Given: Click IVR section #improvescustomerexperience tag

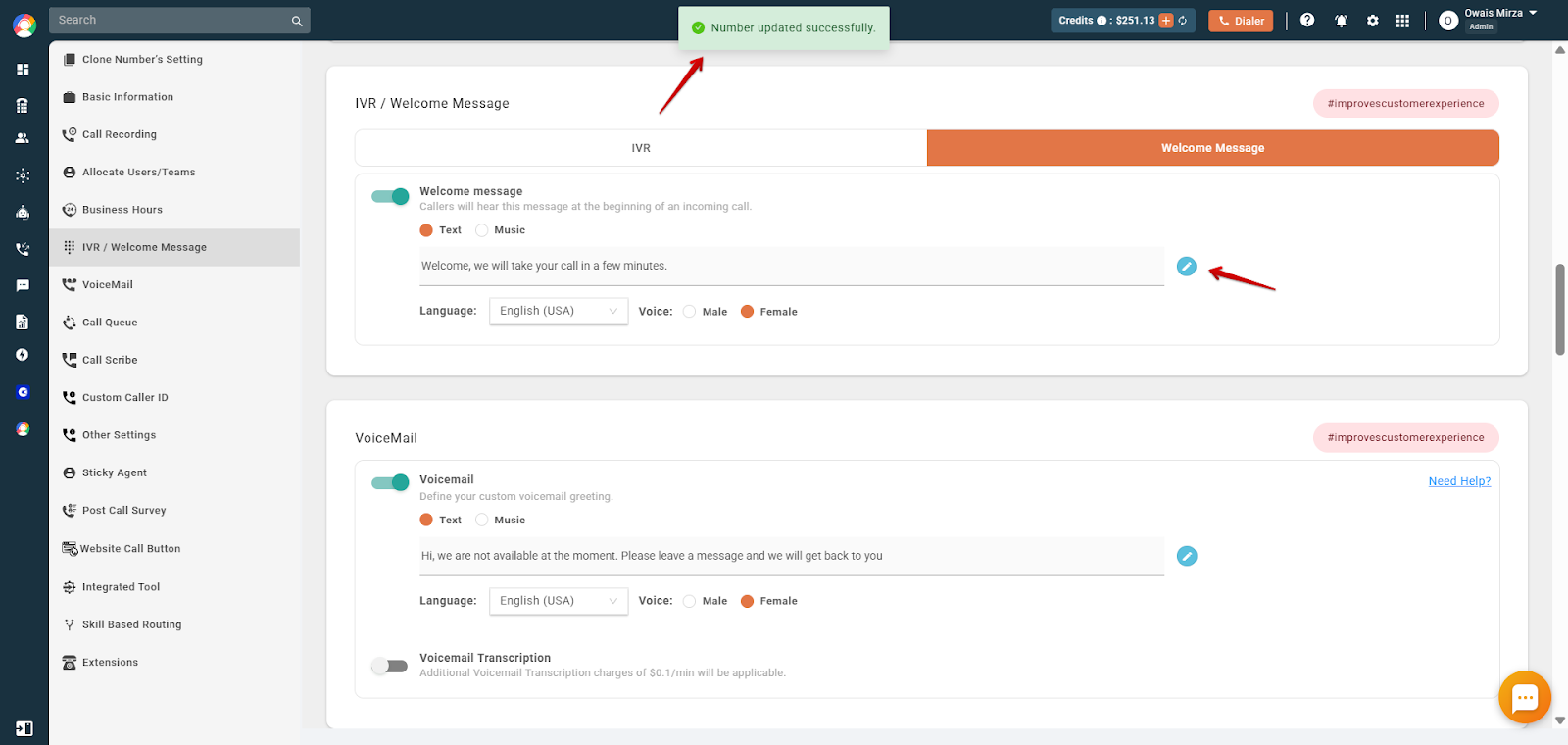Looking at the screenshot, I should [x=1406, y=104].
